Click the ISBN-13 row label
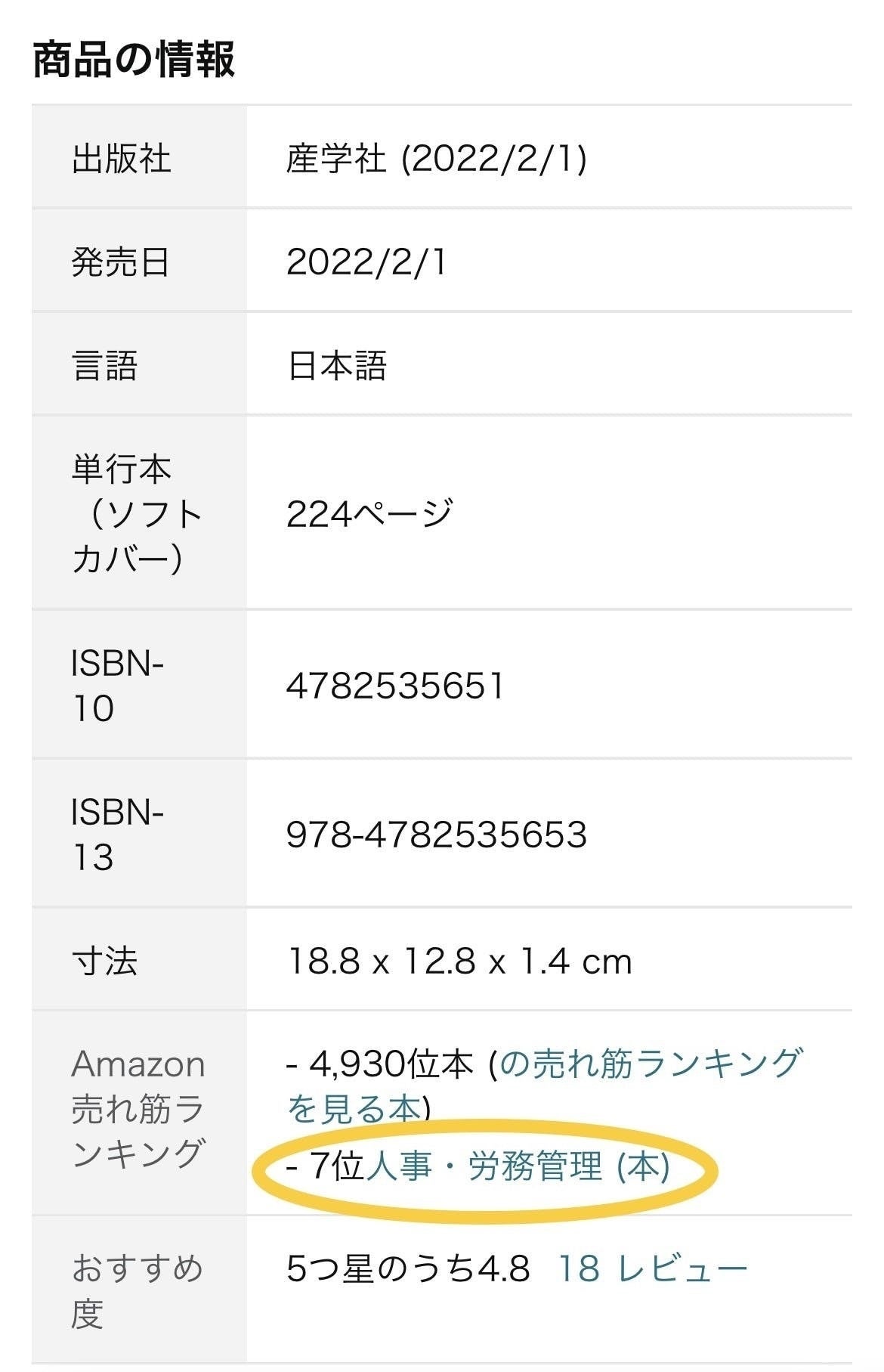This screenshot has width=884, height=1372. [116, 835]
